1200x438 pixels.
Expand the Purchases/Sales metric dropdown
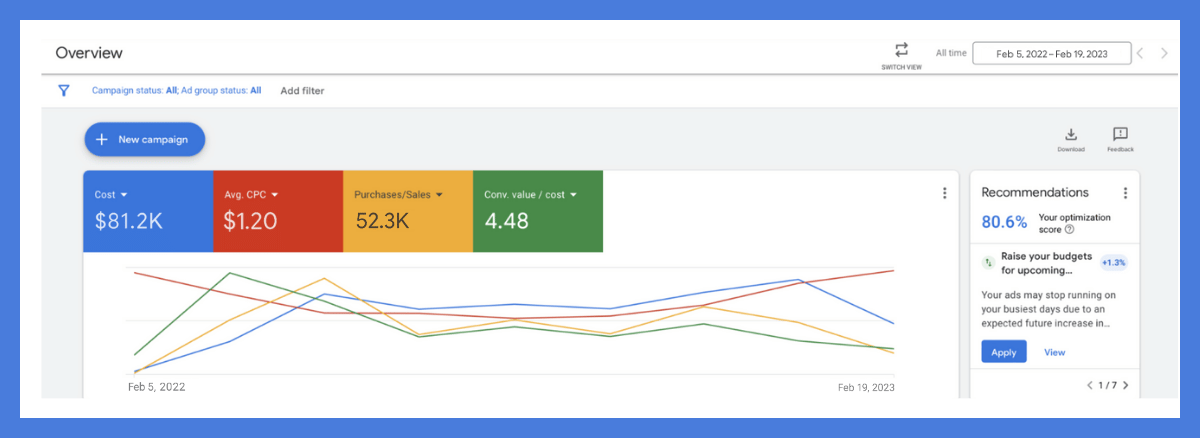[x=438, y=195]
